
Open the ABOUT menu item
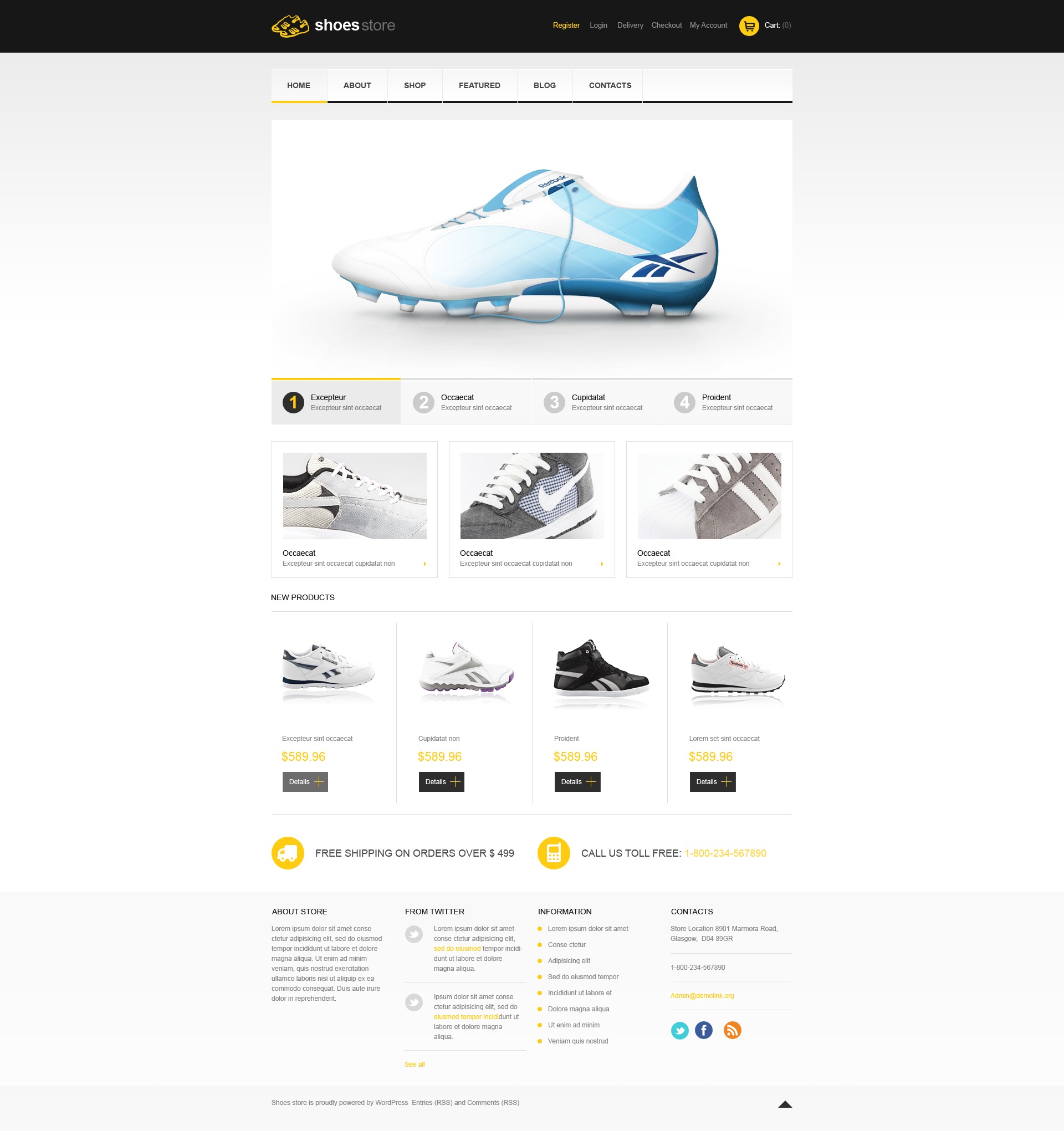click(357, 85)
